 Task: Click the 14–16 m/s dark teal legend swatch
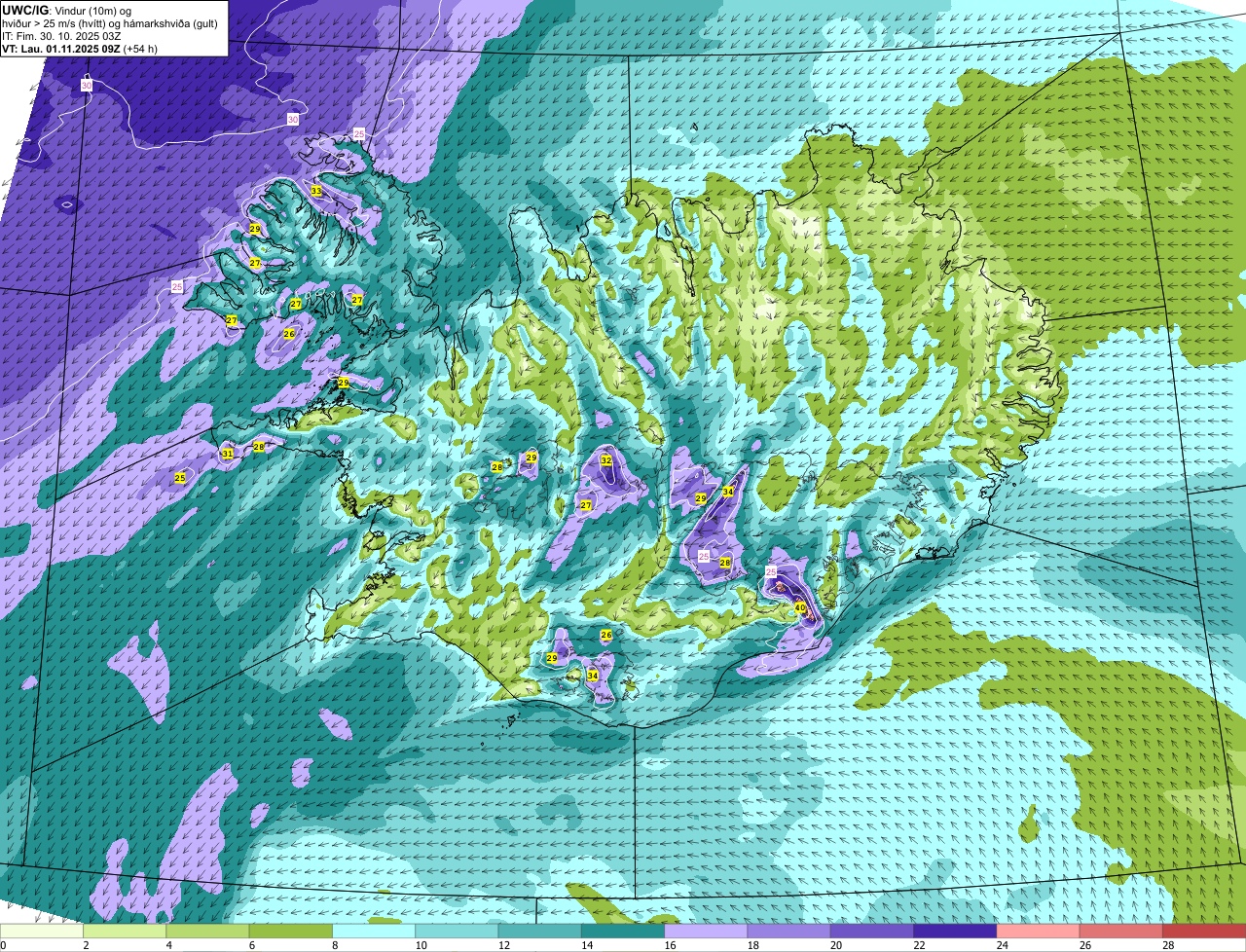pyautogui.click(x=623, y=932)
